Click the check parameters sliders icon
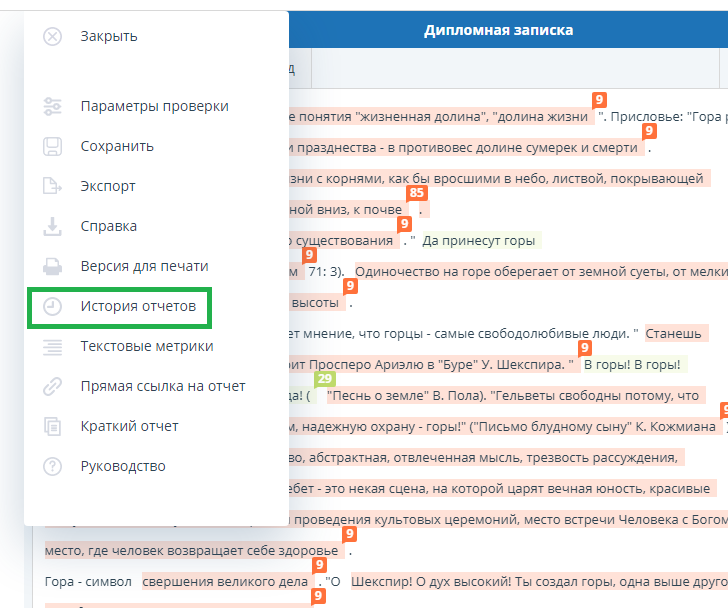This screenshot has width=728, height=608. pyautogui.click(x=53, y=106)
